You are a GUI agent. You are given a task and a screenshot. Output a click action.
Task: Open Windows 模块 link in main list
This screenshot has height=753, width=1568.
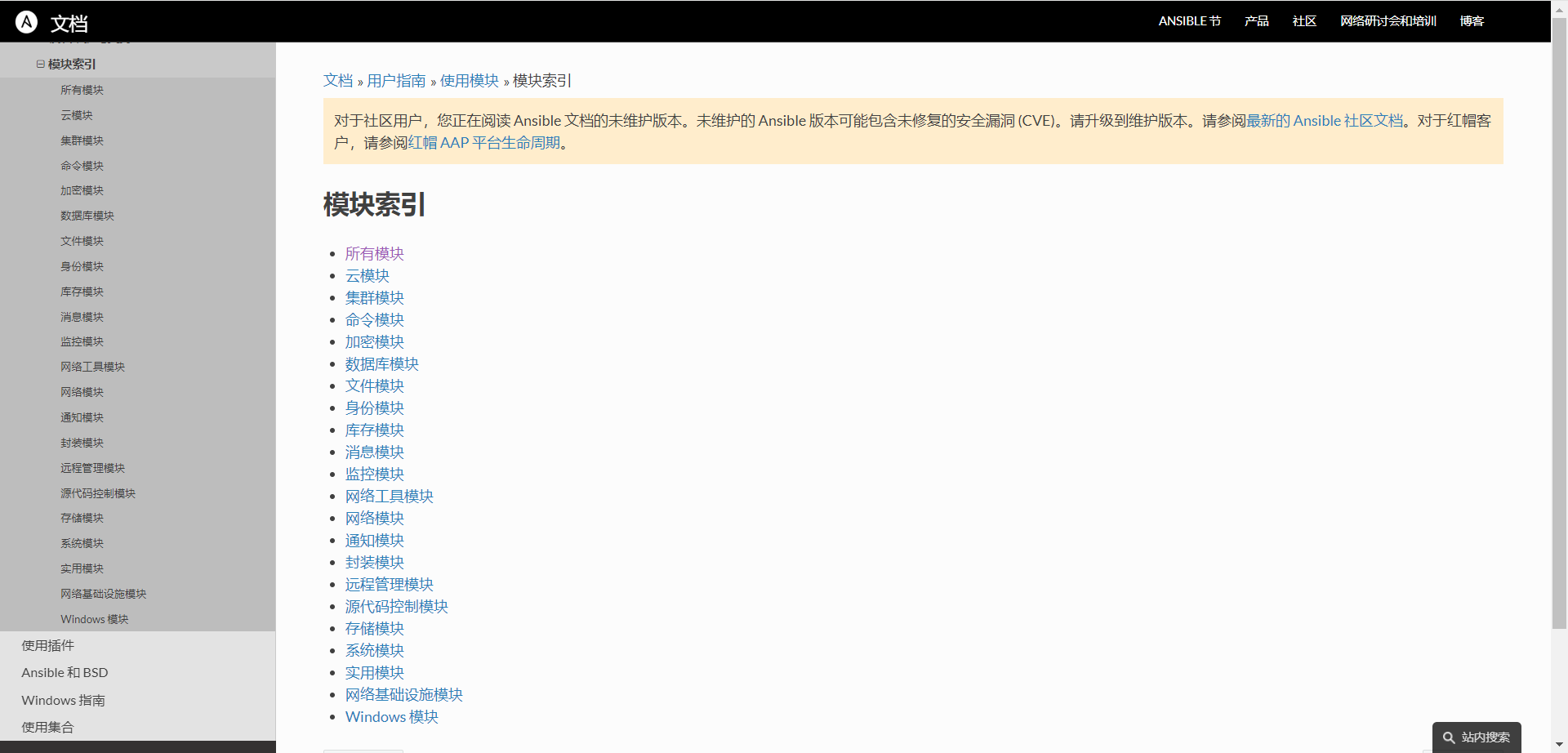[x=392, y=717]
